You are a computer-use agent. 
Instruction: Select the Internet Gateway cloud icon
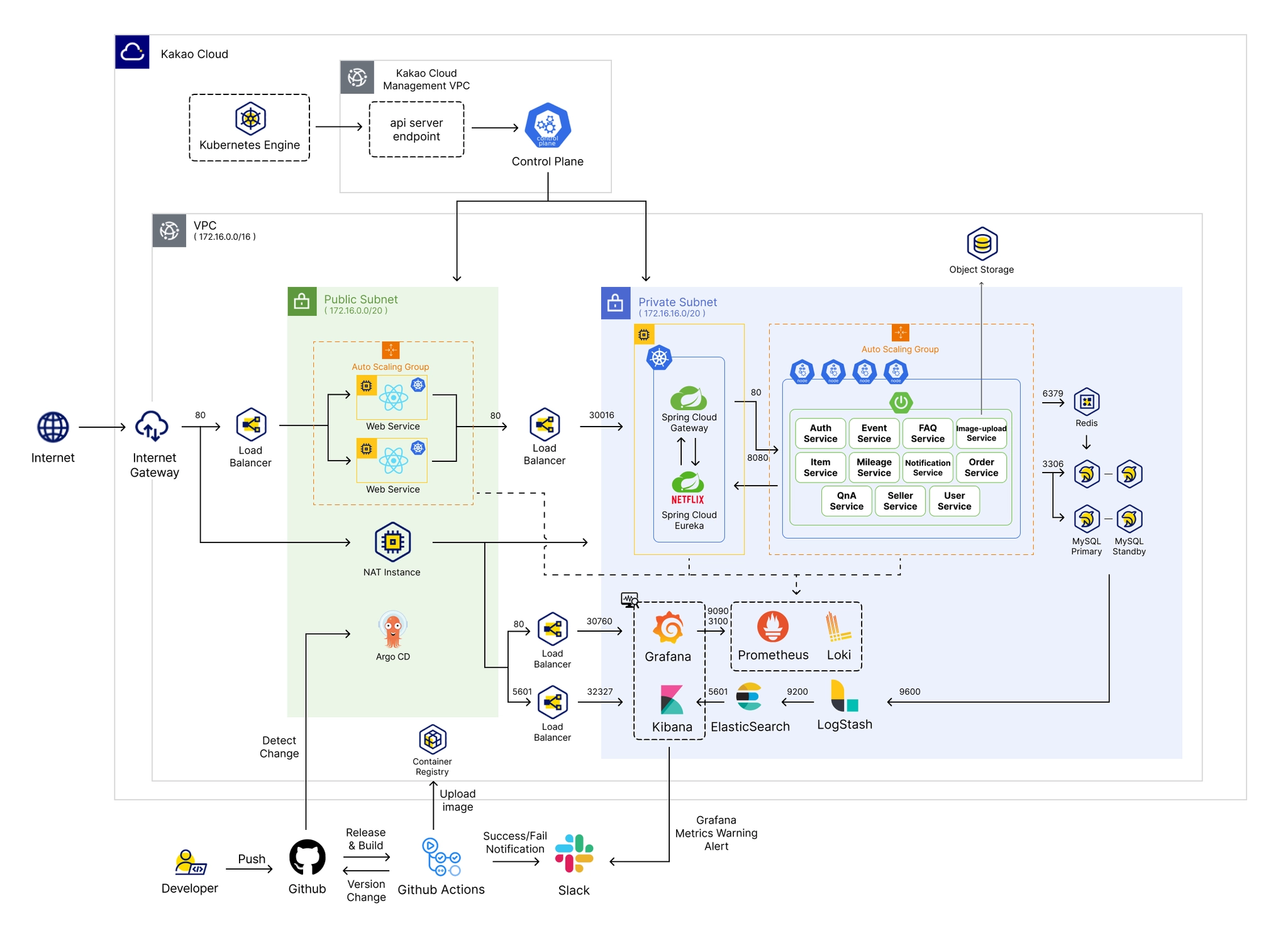(x=152, y=427)
